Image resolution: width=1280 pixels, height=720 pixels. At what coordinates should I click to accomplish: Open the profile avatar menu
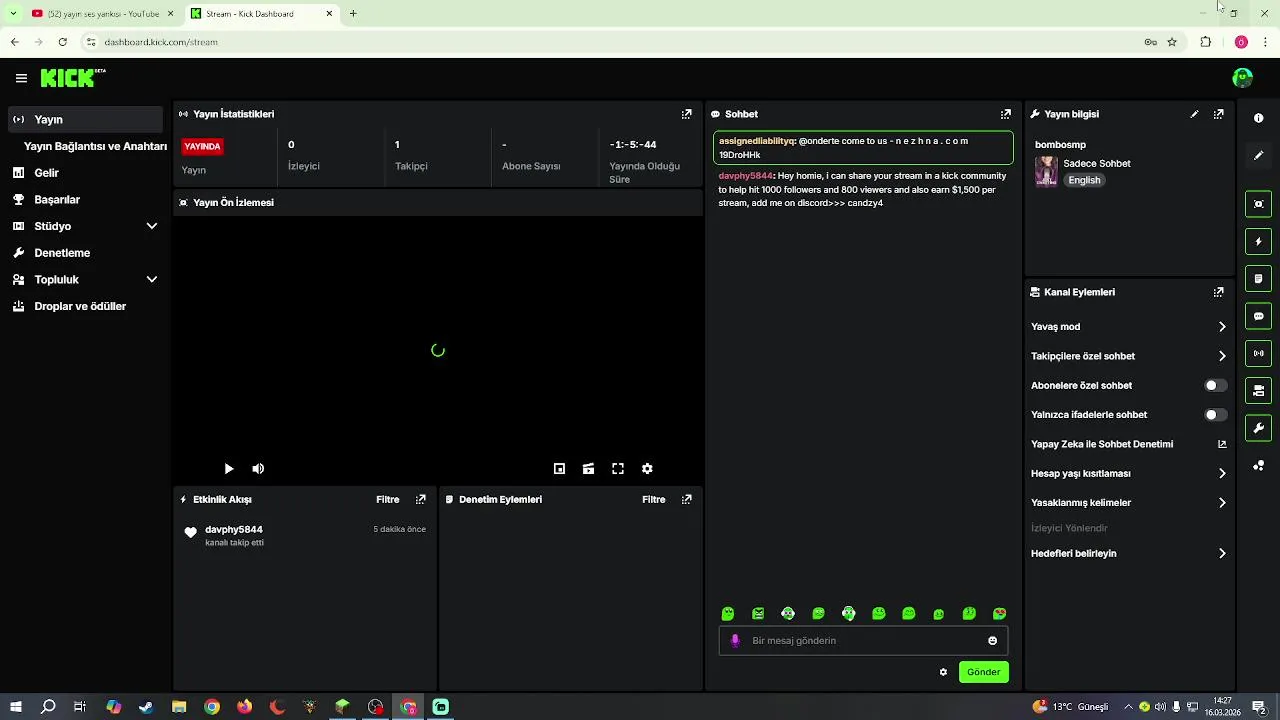[x=1242, y=78]
